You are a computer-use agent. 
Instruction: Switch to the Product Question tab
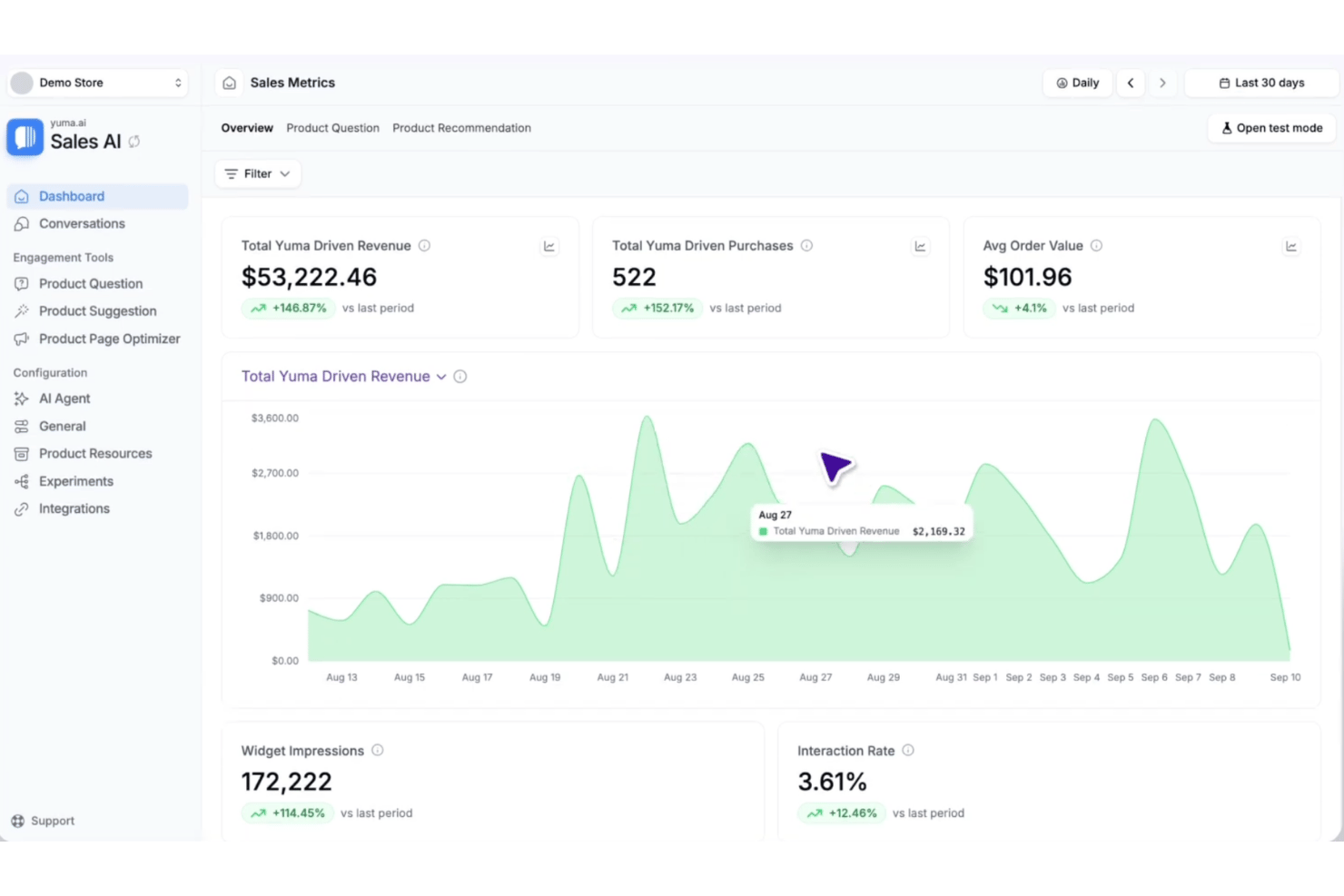(x=333, y=128)
